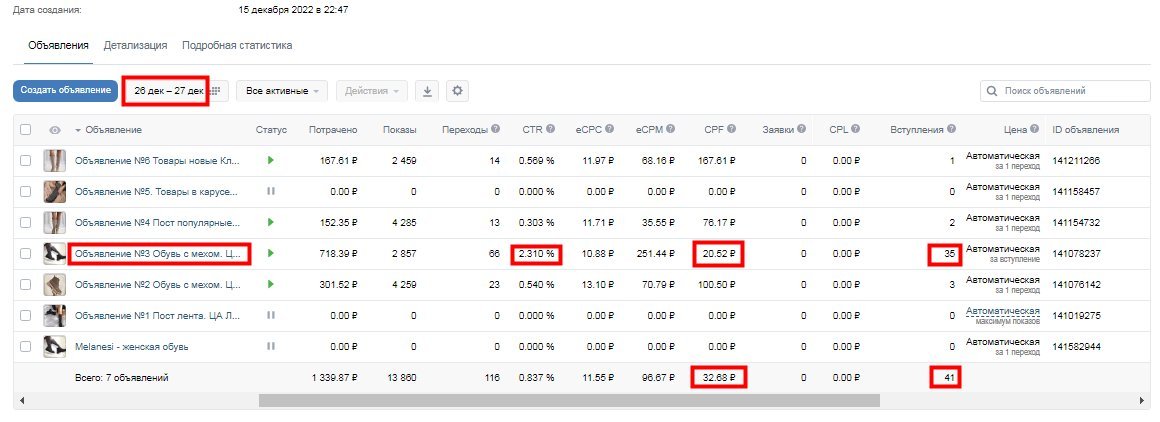
Task: Click right arrow of horizontal scrollbar
Action: 1144,401
